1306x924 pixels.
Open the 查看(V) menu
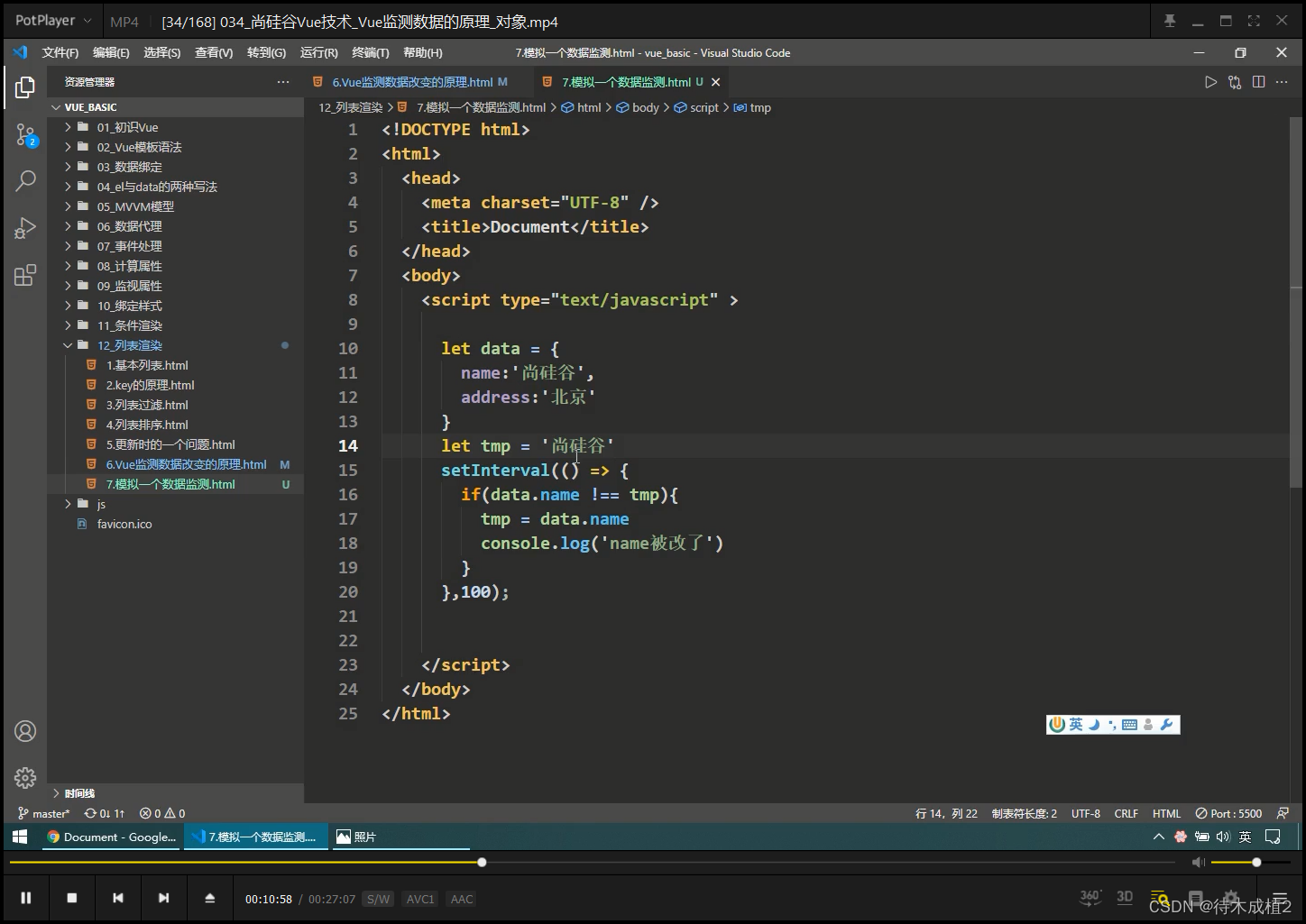(214, 53)
